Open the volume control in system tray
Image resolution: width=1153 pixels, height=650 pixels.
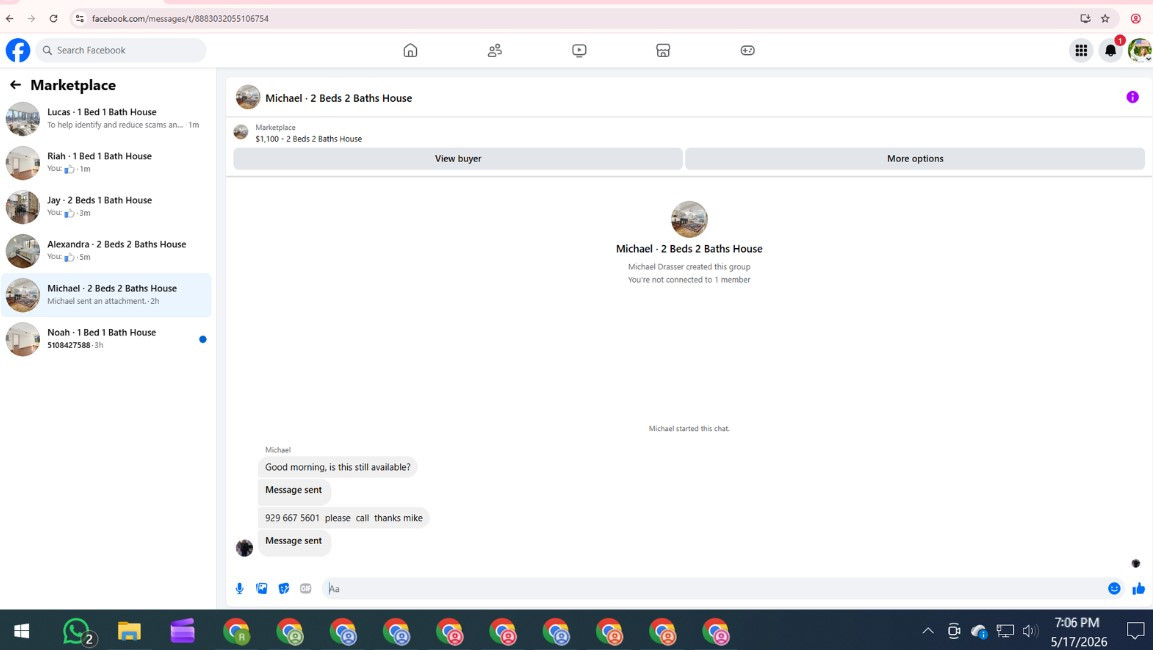click(x=1029, y=631)
